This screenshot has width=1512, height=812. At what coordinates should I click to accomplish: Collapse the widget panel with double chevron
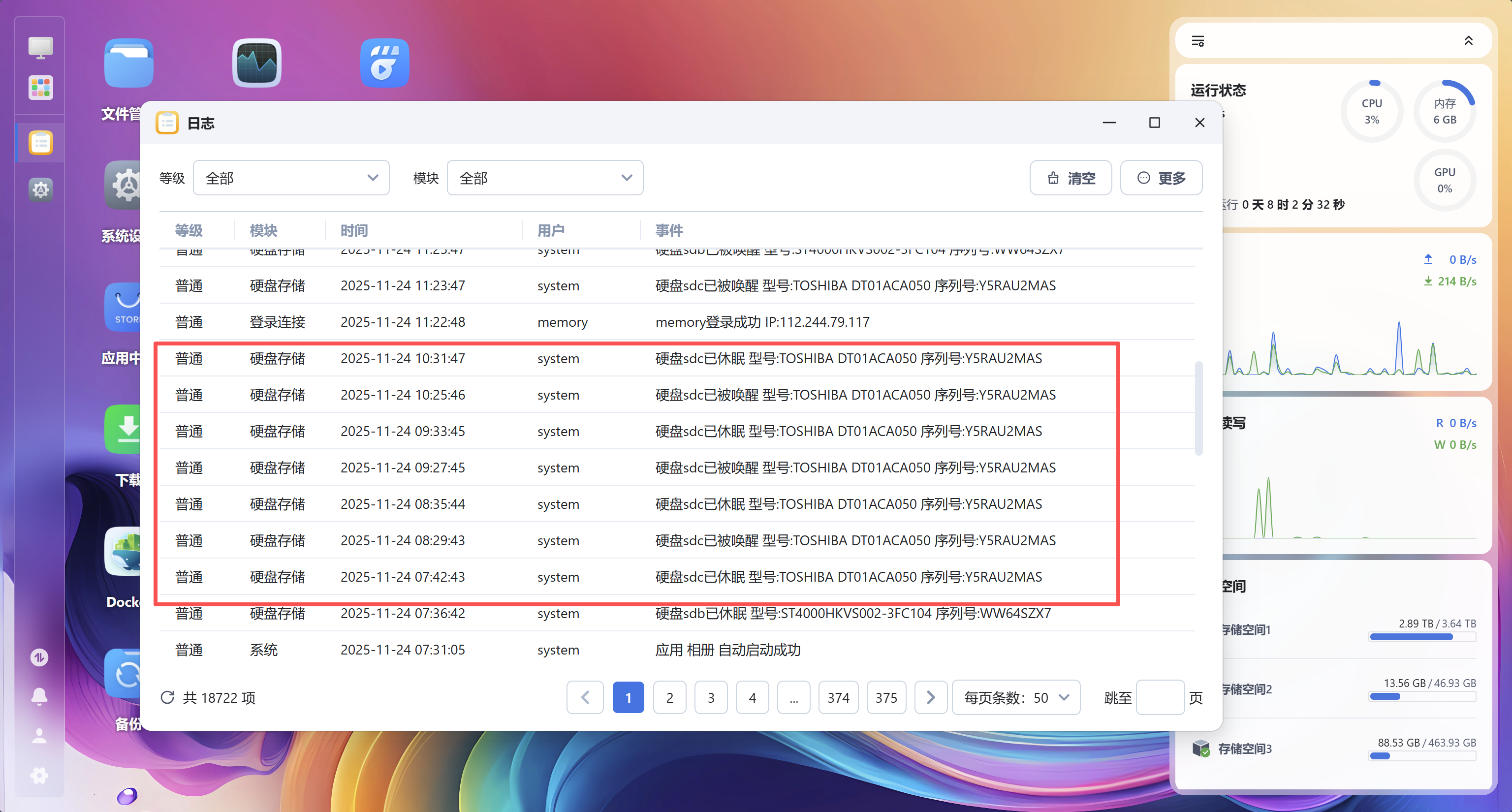(x=1468, y=41)
